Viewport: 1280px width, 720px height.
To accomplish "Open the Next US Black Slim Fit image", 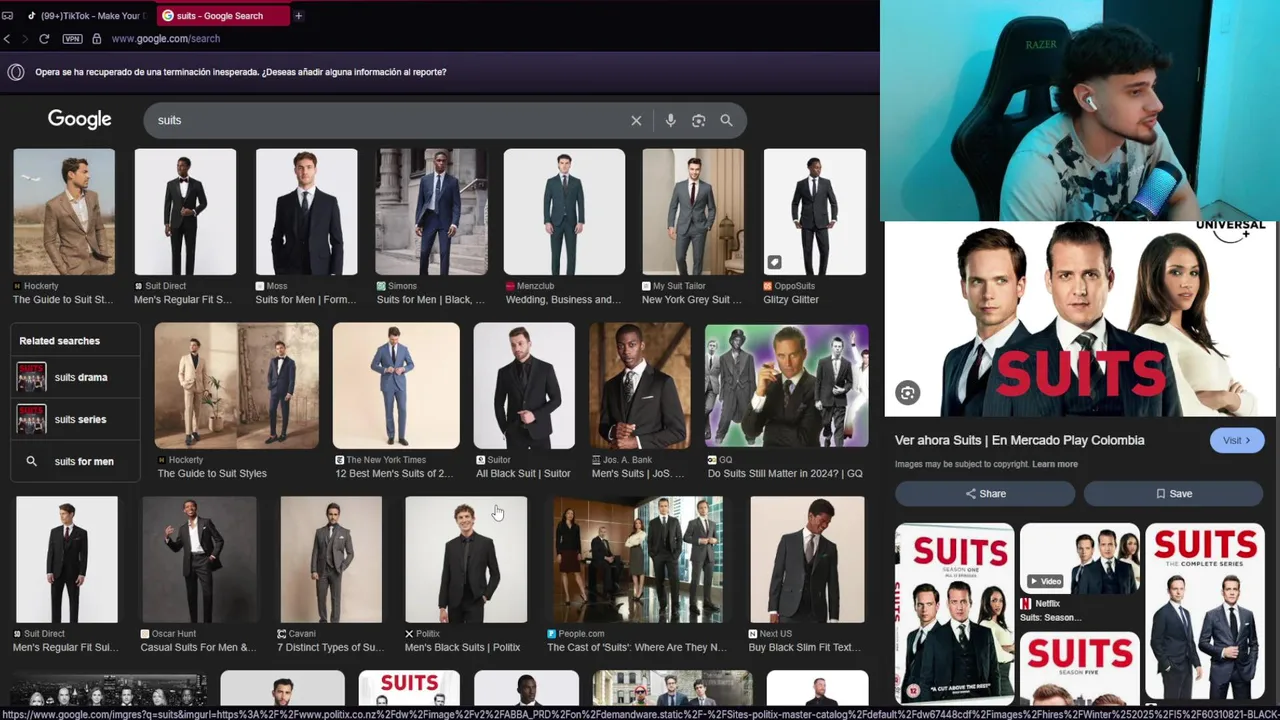I will click(x=807, y=560).
